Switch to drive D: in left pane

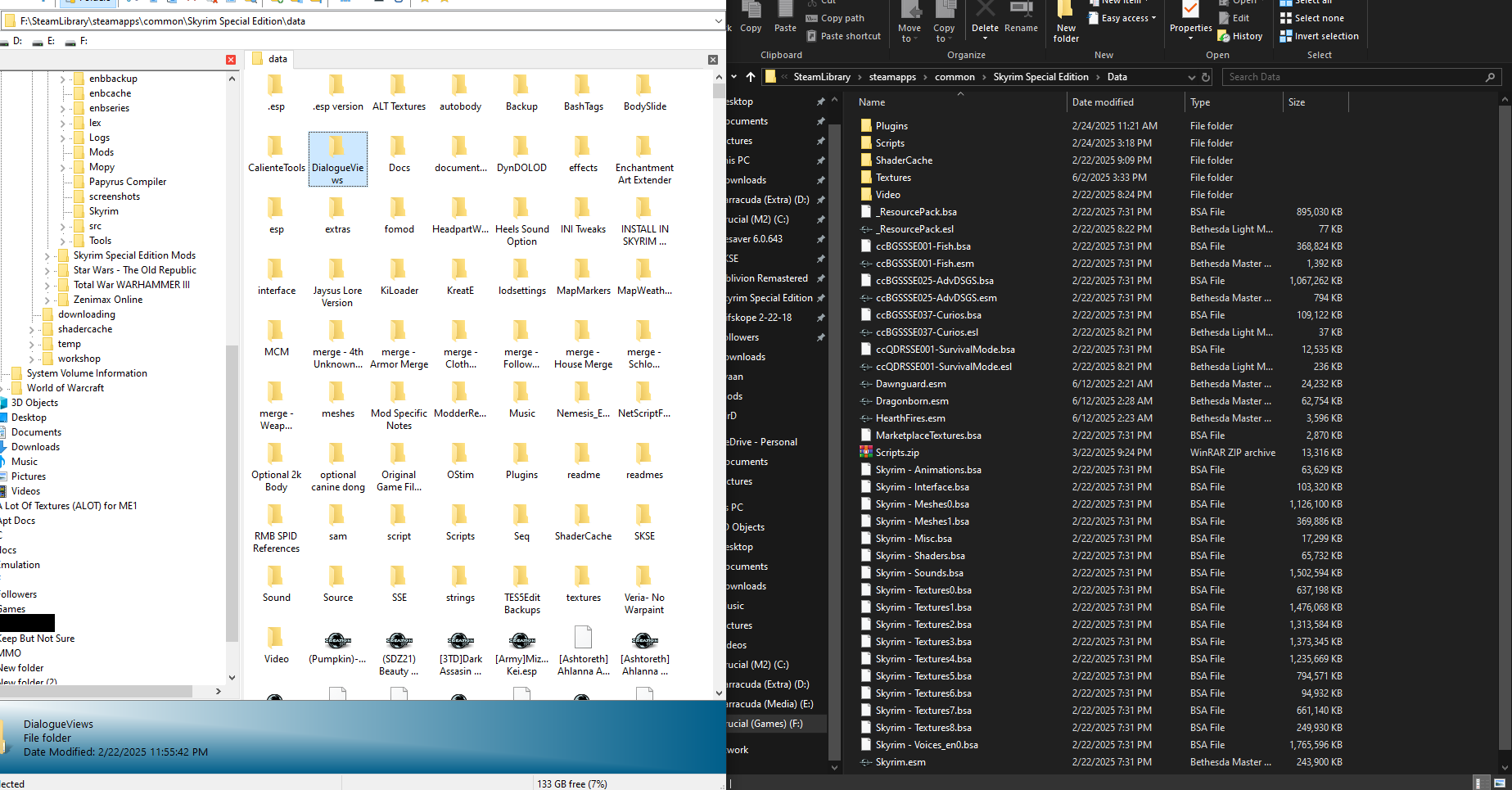[x=12, y=41]
